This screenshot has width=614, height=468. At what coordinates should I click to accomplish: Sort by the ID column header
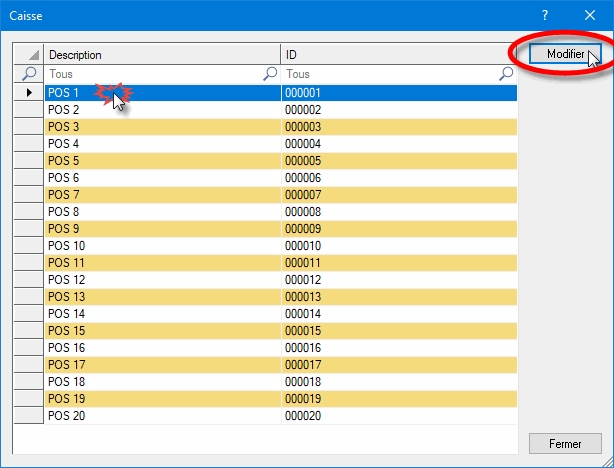coord(398,55)
